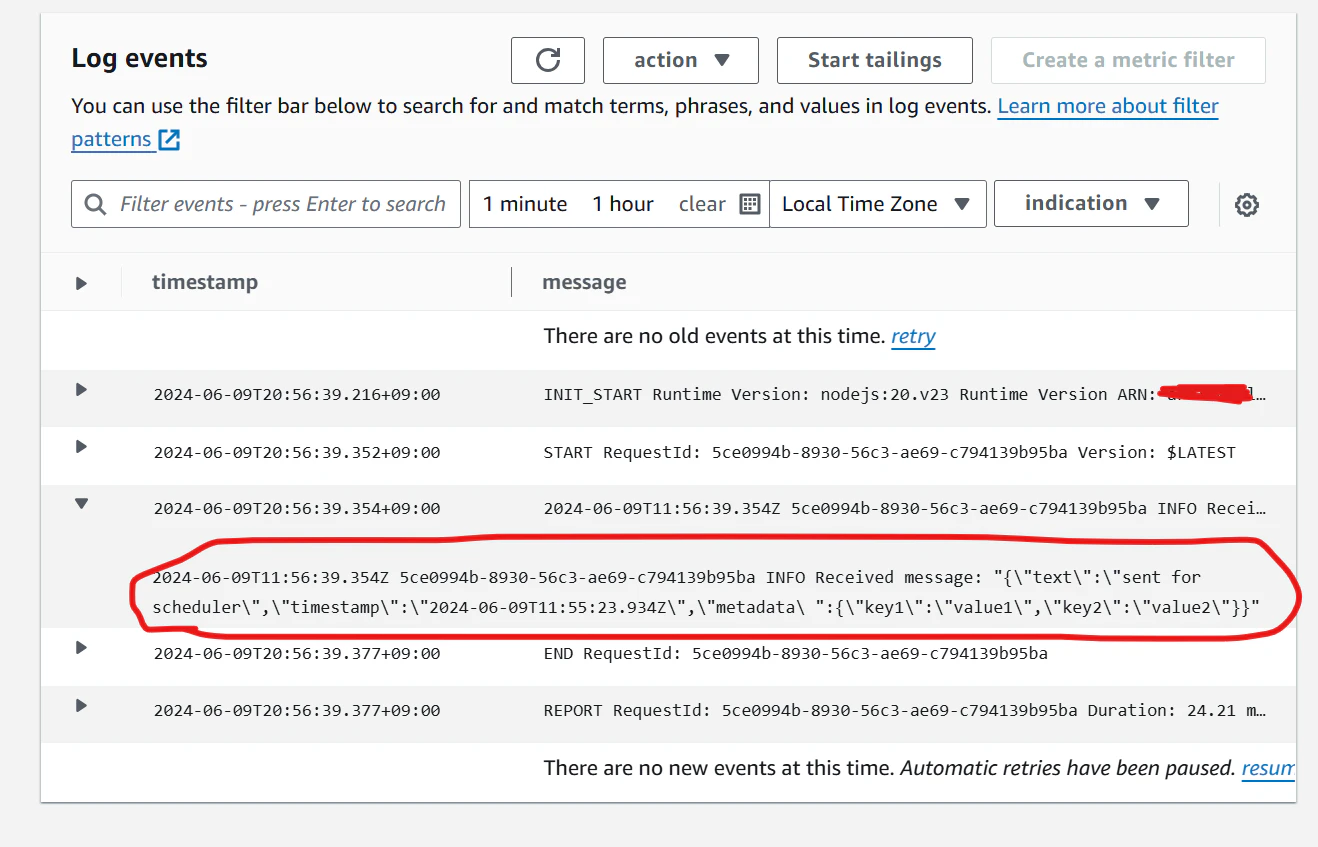The height and width of the screenshot is (847, 1318).
Task: Open the indication dropdown
Action: pos(1091,203)
